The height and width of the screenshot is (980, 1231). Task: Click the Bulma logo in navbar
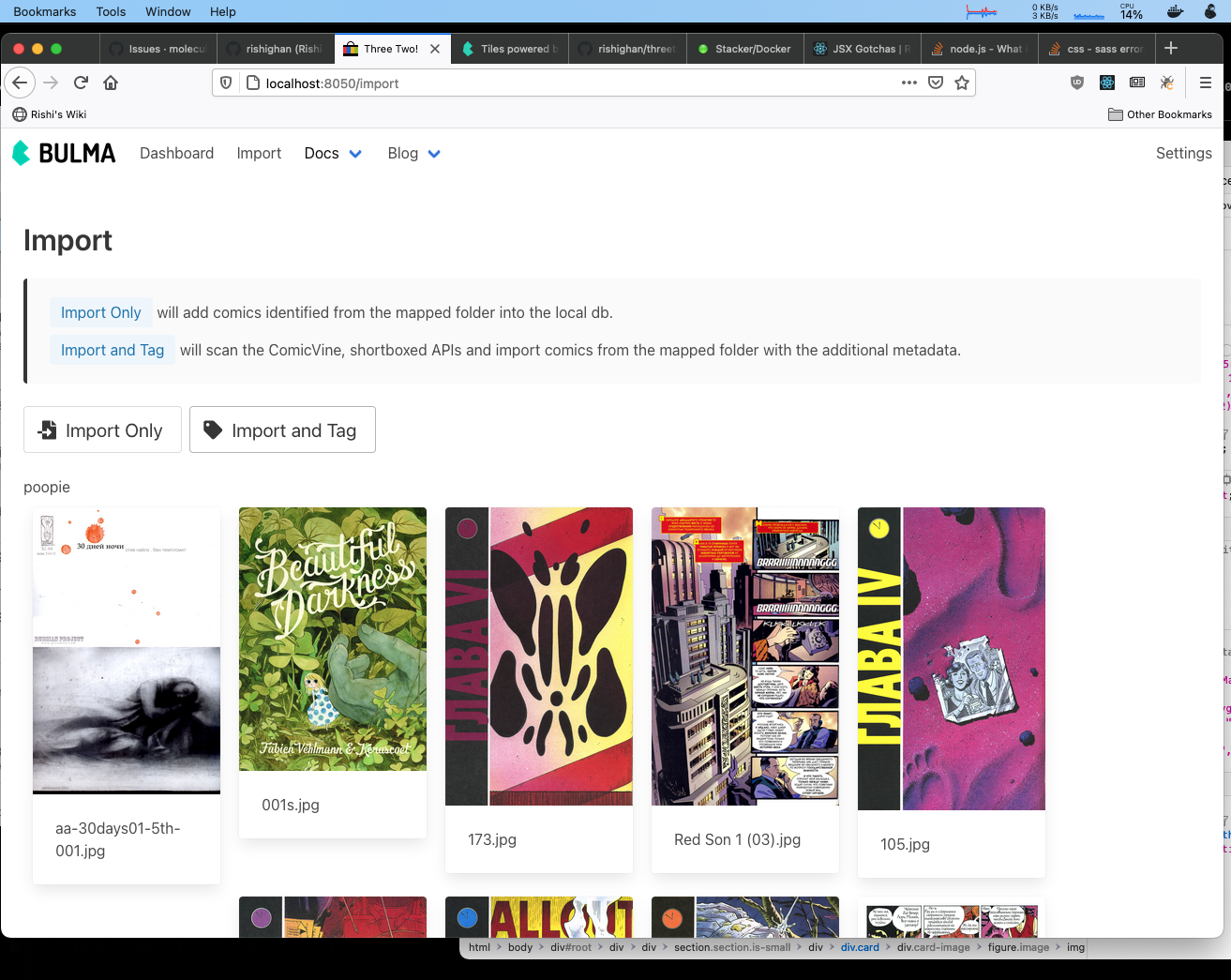(64, 153)
